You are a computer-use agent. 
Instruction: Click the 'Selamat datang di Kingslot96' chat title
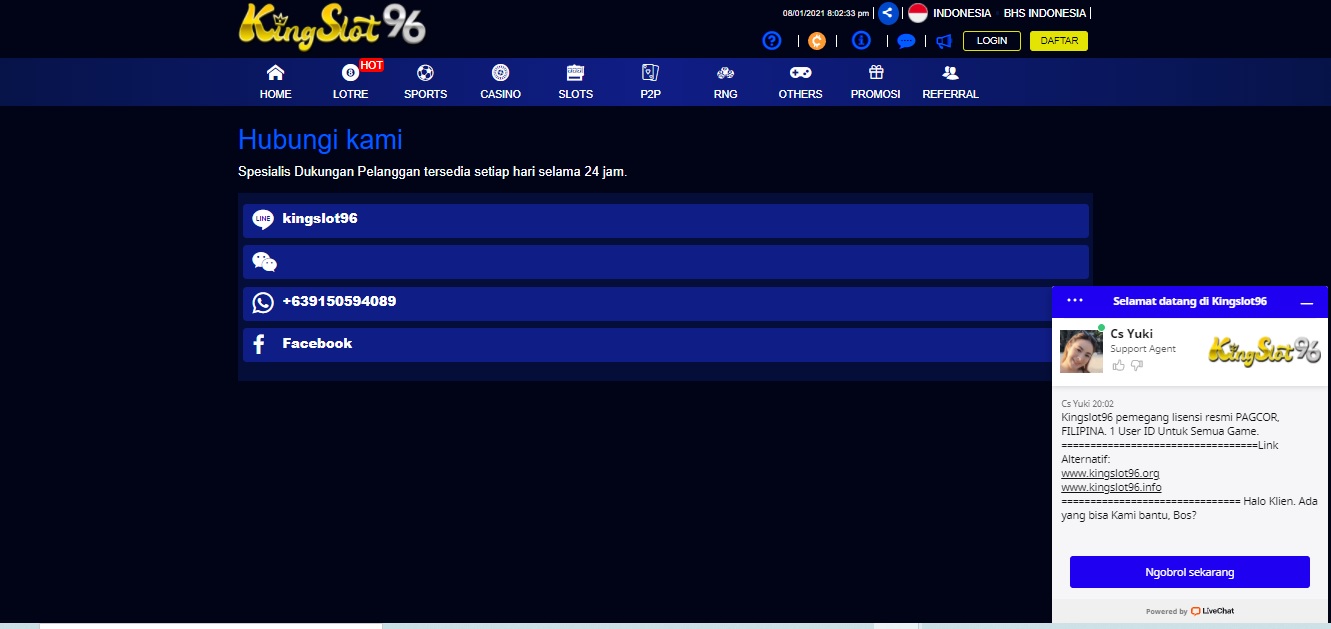[x=1190, y=301]
